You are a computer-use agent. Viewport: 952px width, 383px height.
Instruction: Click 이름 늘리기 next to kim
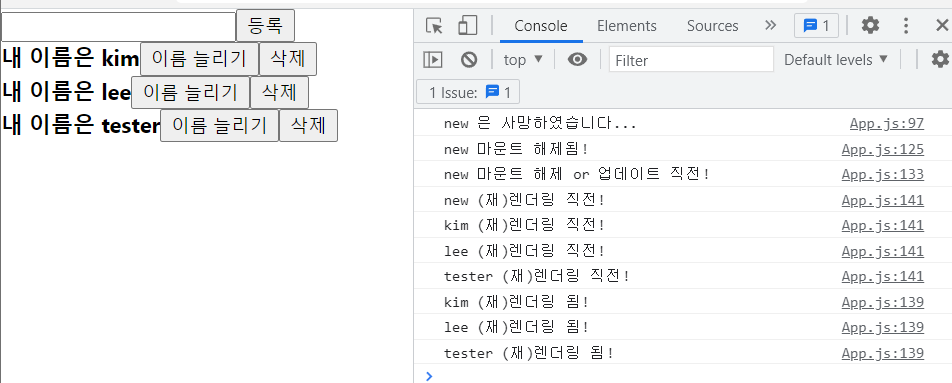(x=199, y=59)
